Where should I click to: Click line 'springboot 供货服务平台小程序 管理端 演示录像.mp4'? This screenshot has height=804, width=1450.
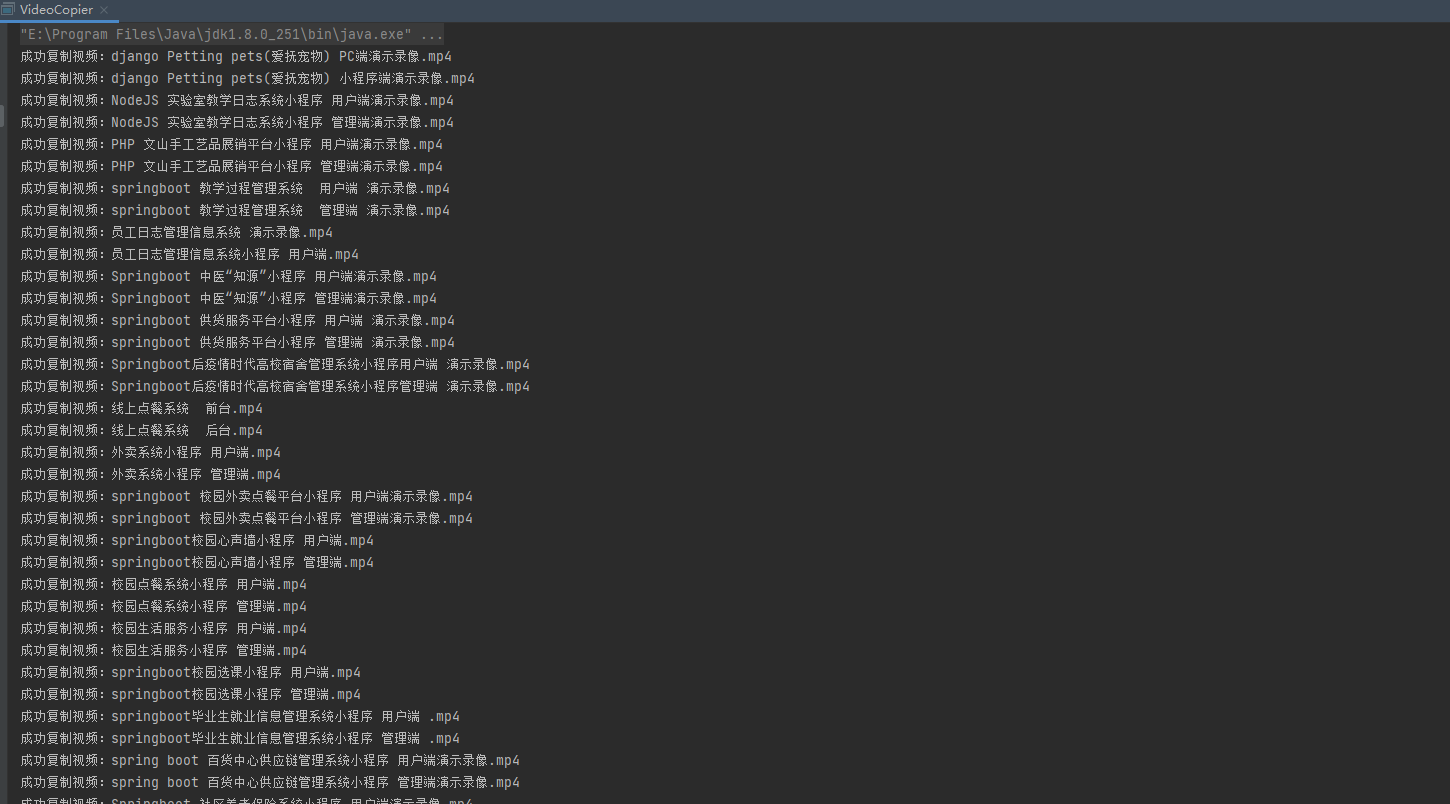click(x=237, y=342)
